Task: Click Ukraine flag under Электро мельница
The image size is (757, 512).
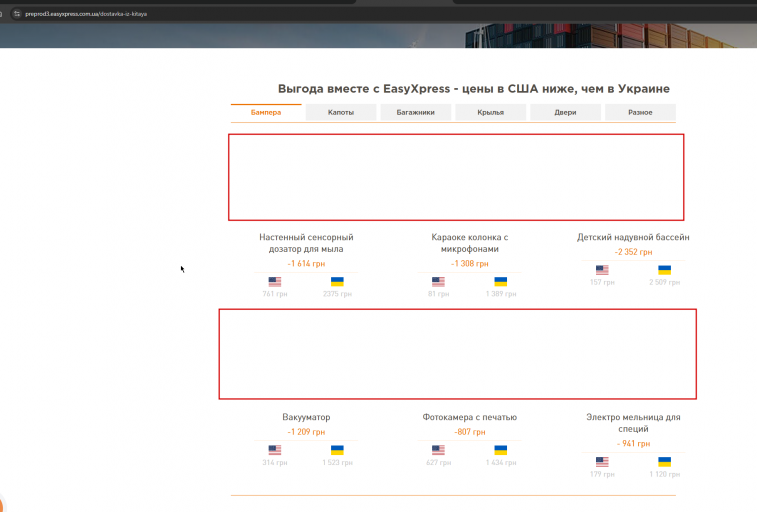Action: (664, 462)
